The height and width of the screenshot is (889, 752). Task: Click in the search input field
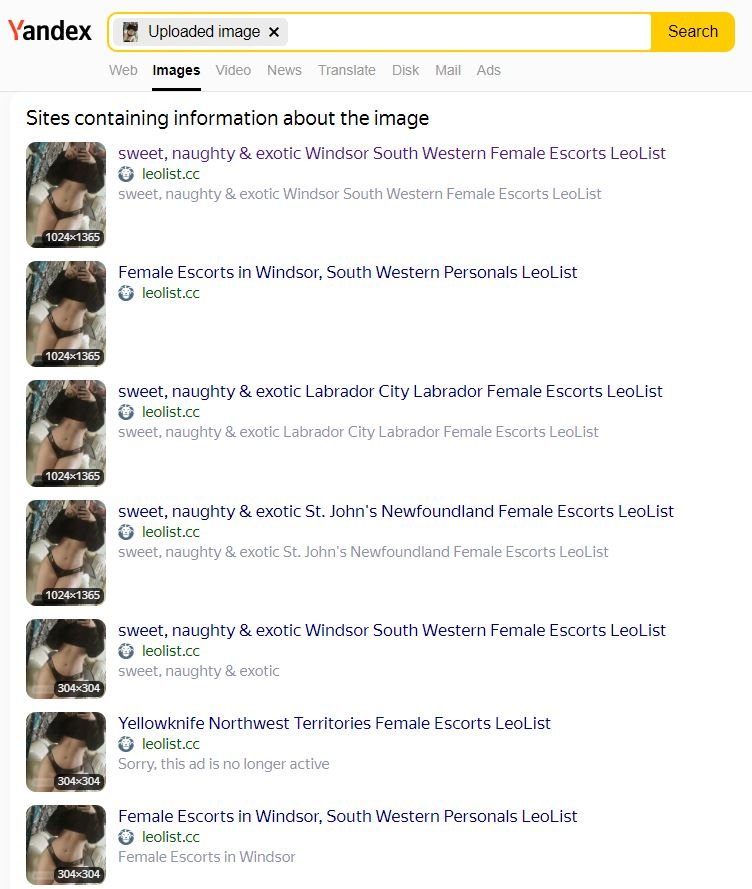point(468,32)
